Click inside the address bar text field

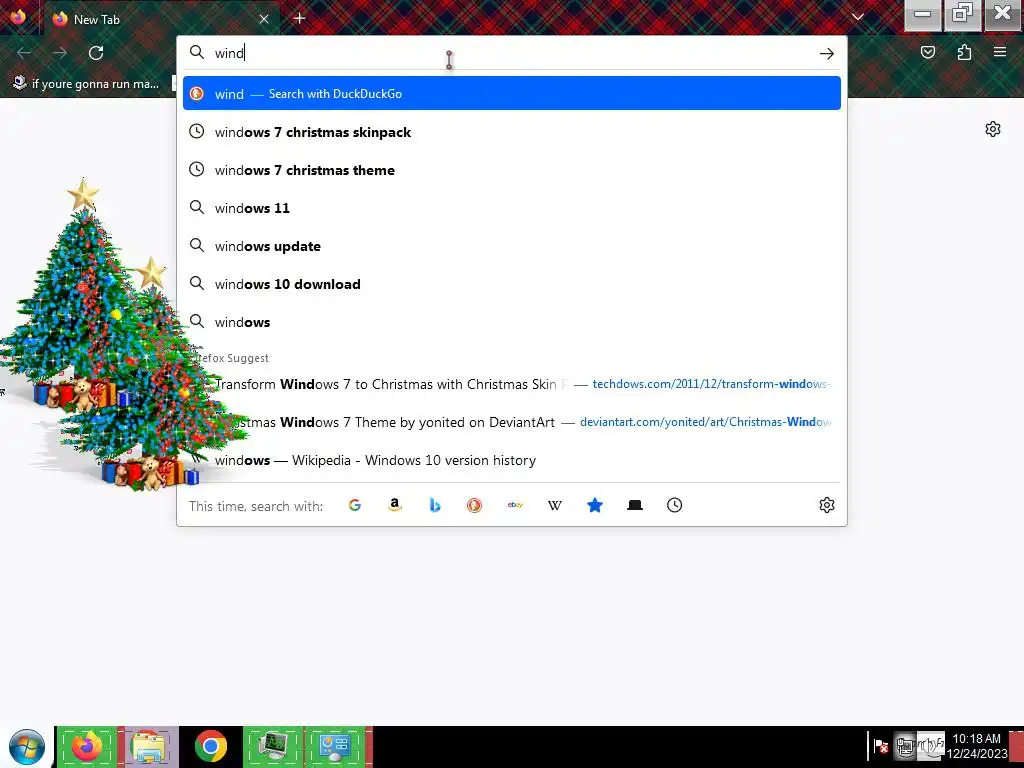[x=513, y=53]
